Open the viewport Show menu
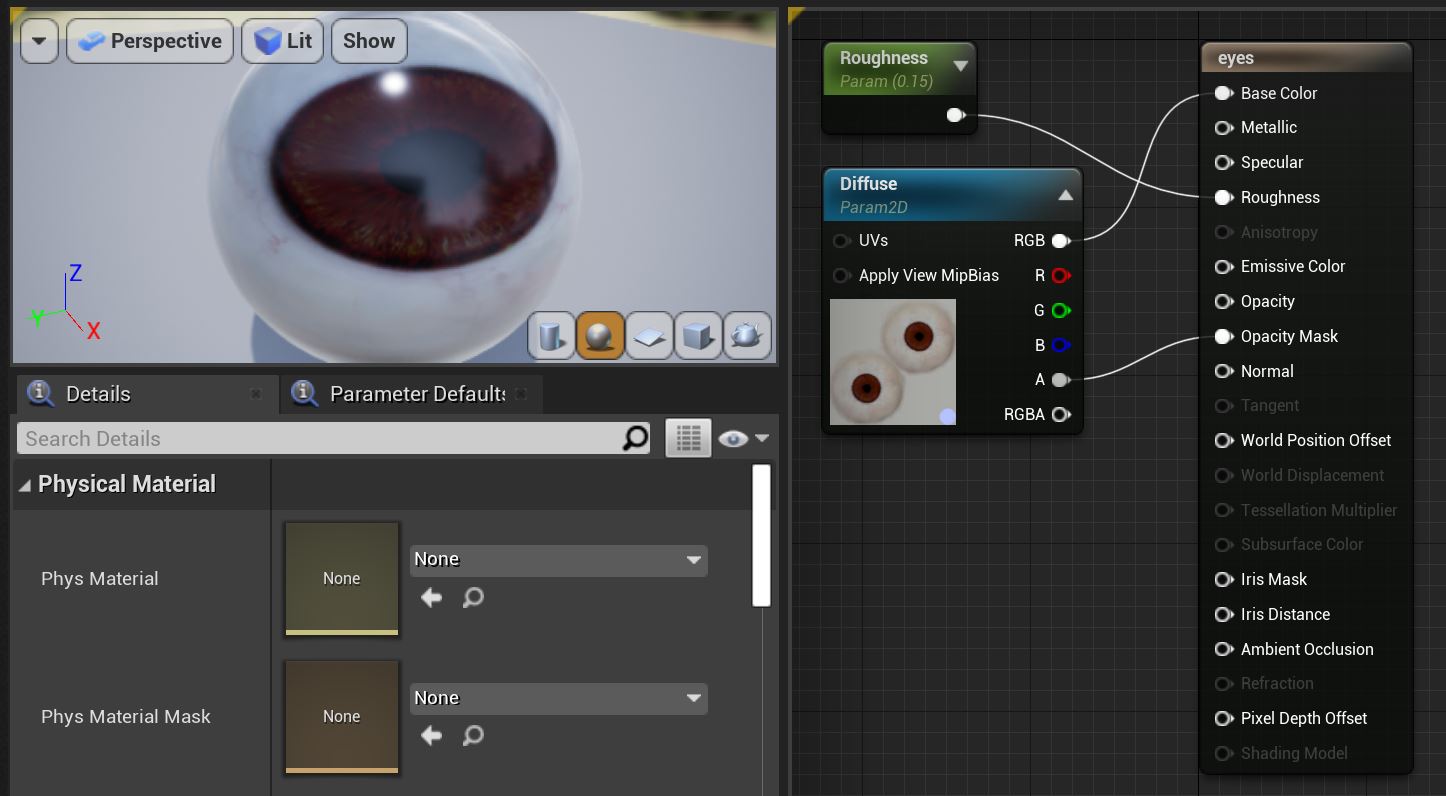Viewport: 1446px width, 796px height. 369,41
